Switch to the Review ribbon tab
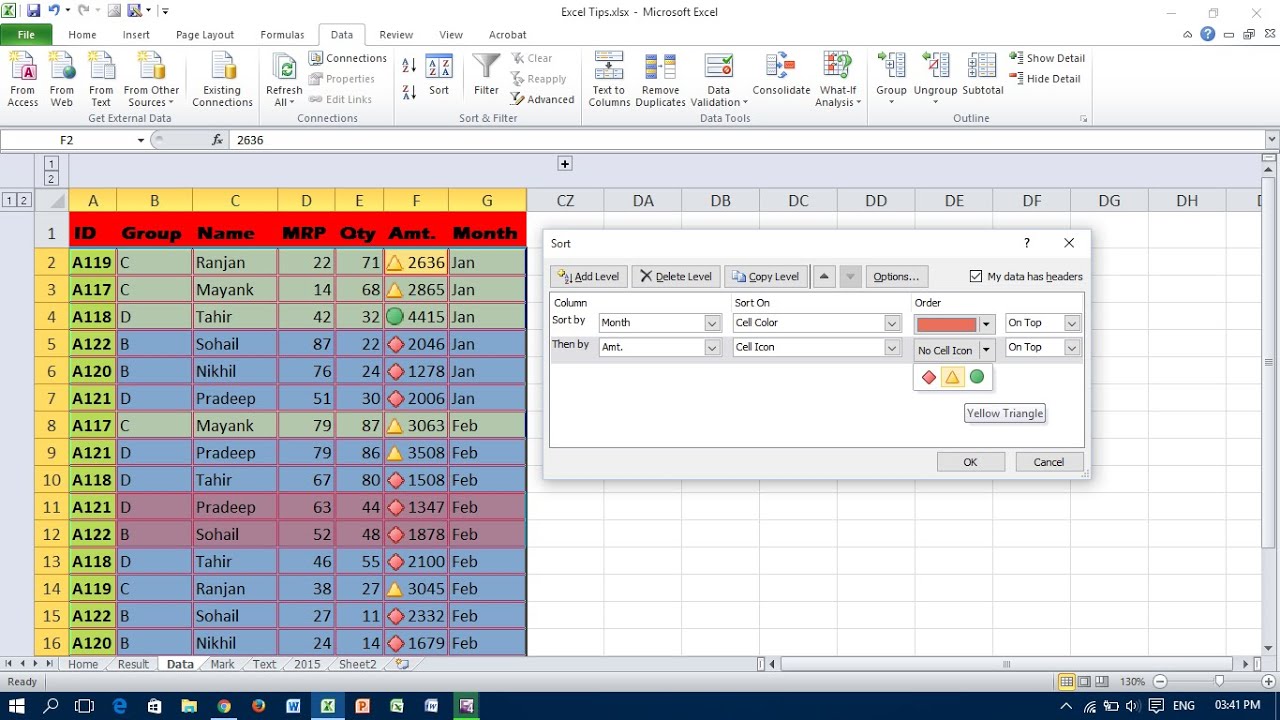 [396, 34]
